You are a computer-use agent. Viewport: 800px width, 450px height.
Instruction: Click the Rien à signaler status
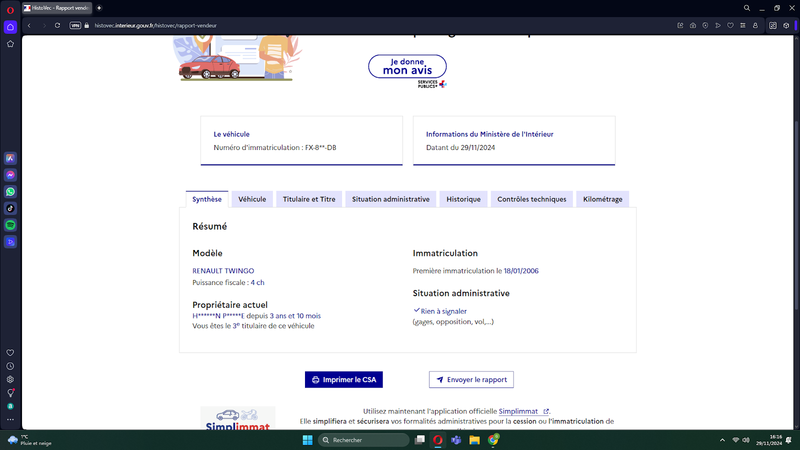(440, 311)
